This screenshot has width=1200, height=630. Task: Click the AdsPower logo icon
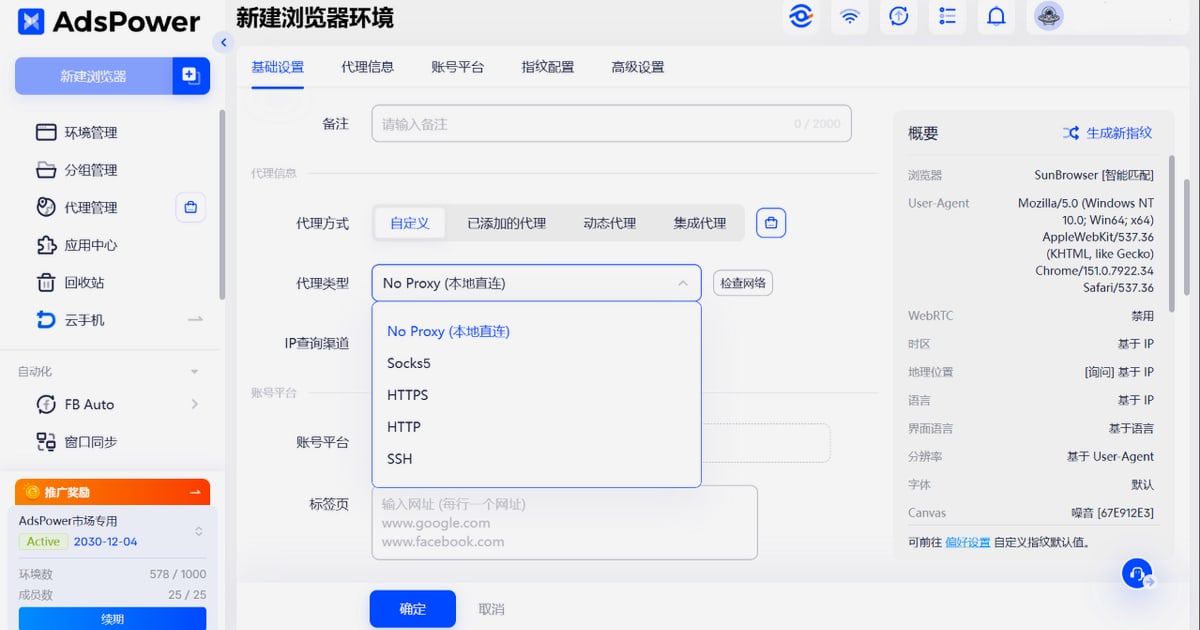click(x=32, y=21)
